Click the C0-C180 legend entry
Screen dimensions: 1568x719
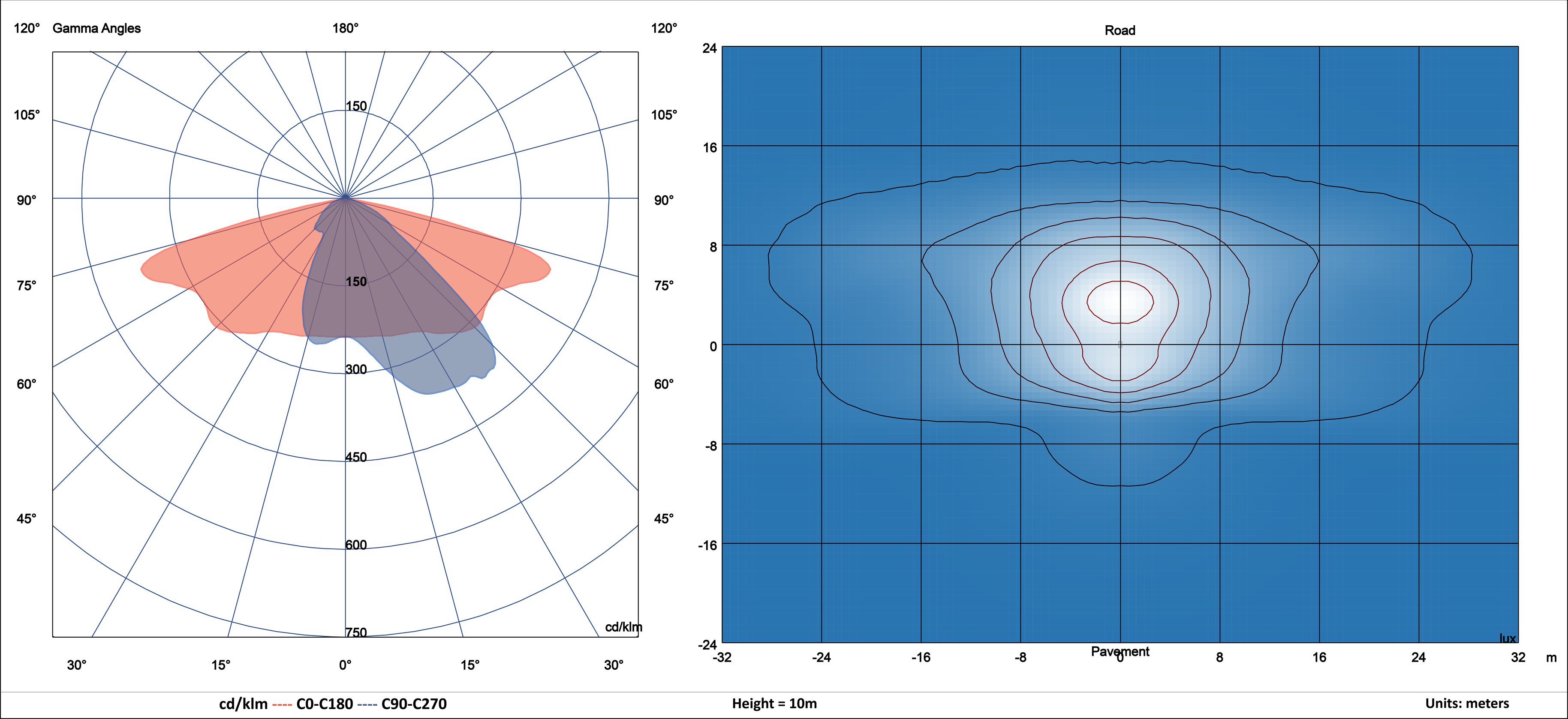point(325,704)
